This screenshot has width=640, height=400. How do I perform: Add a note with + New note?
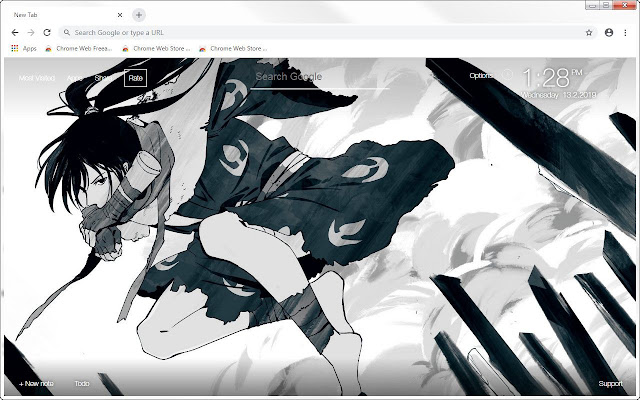coord(36,384)
